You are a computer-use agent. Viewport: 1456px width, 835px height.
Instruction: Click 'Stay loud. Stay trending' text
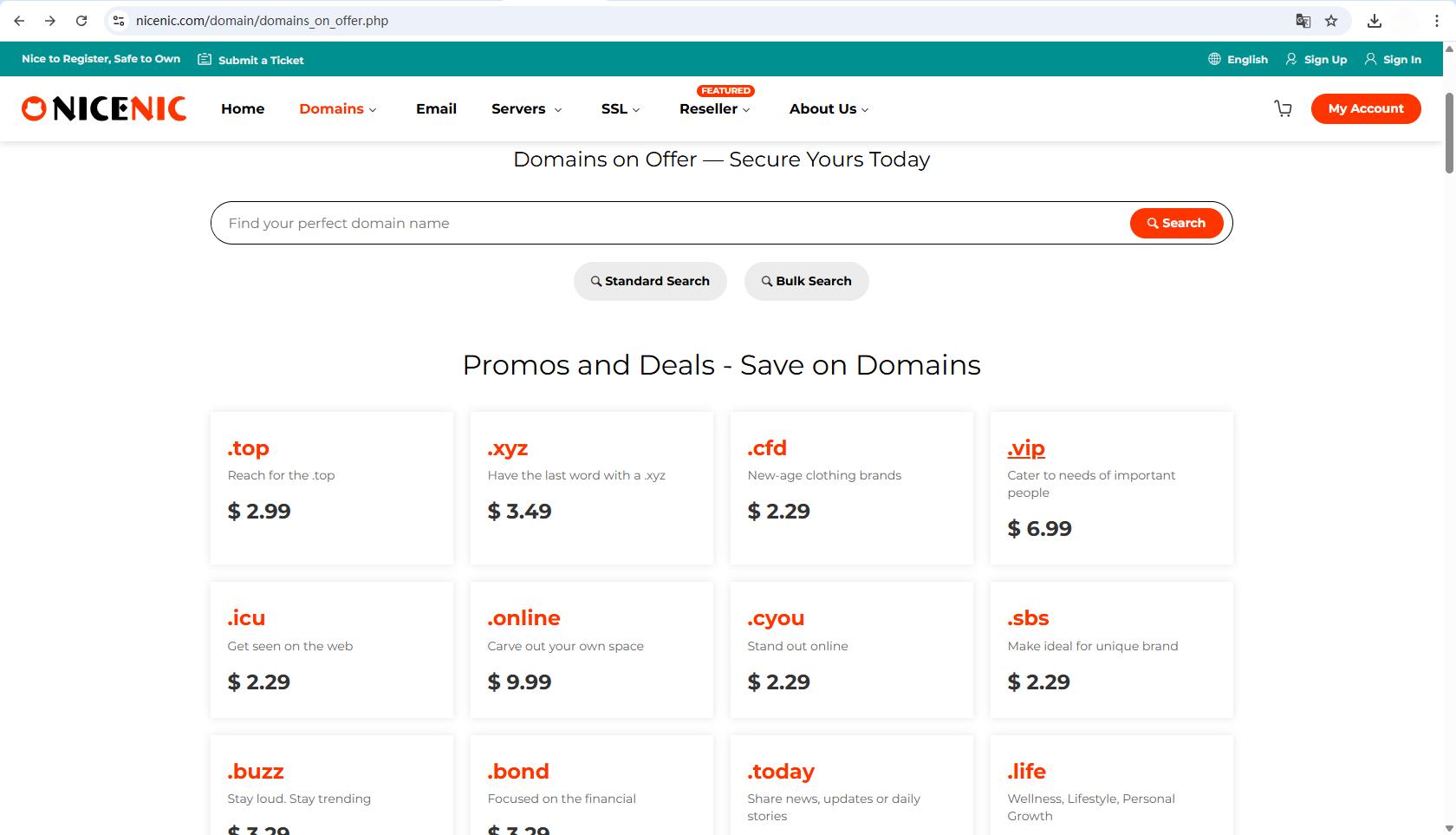(x=299, y=799)
